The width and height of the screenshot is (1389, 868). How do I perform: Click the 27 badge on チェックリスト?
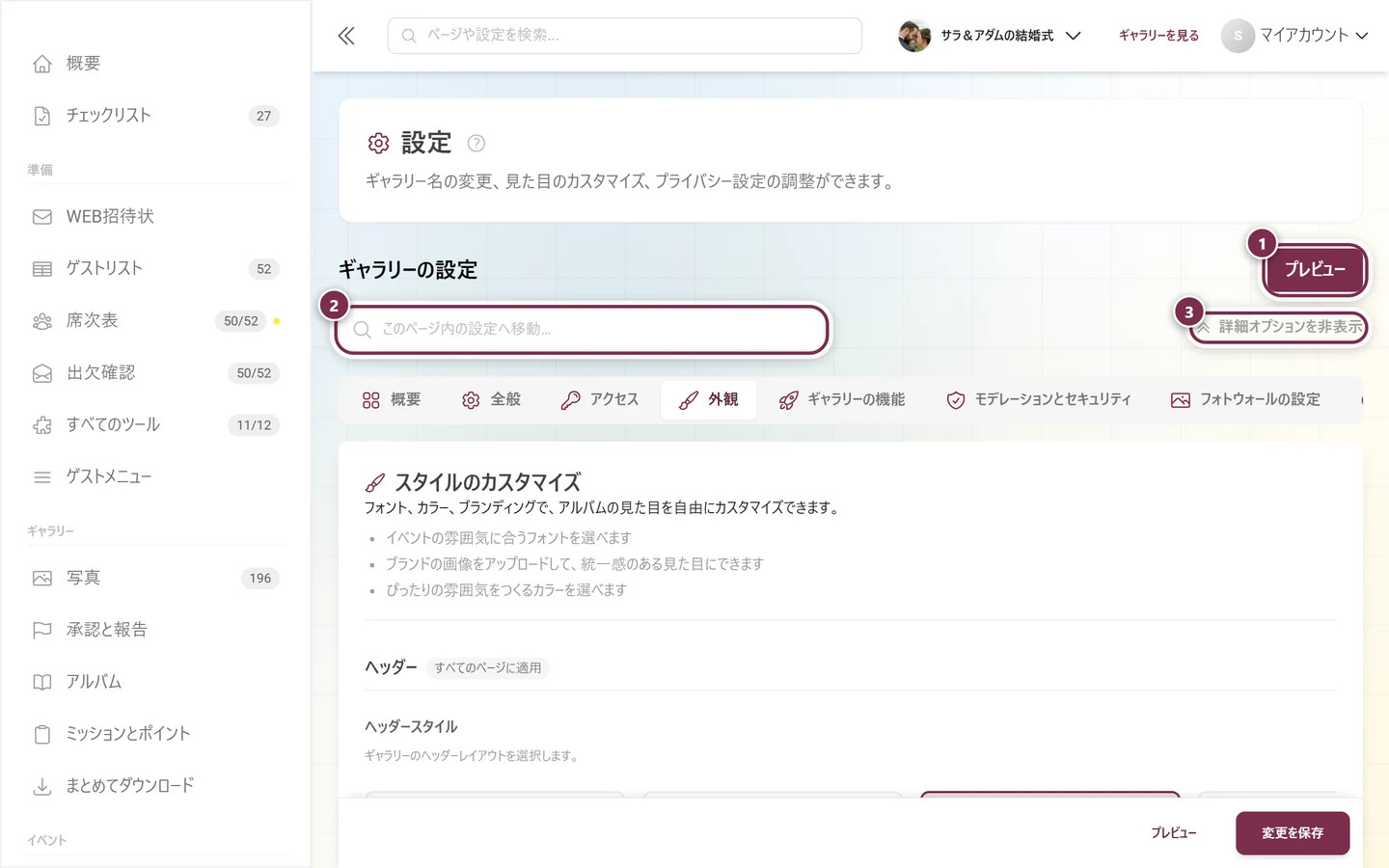pyautogui.click(x=264, y=116)
